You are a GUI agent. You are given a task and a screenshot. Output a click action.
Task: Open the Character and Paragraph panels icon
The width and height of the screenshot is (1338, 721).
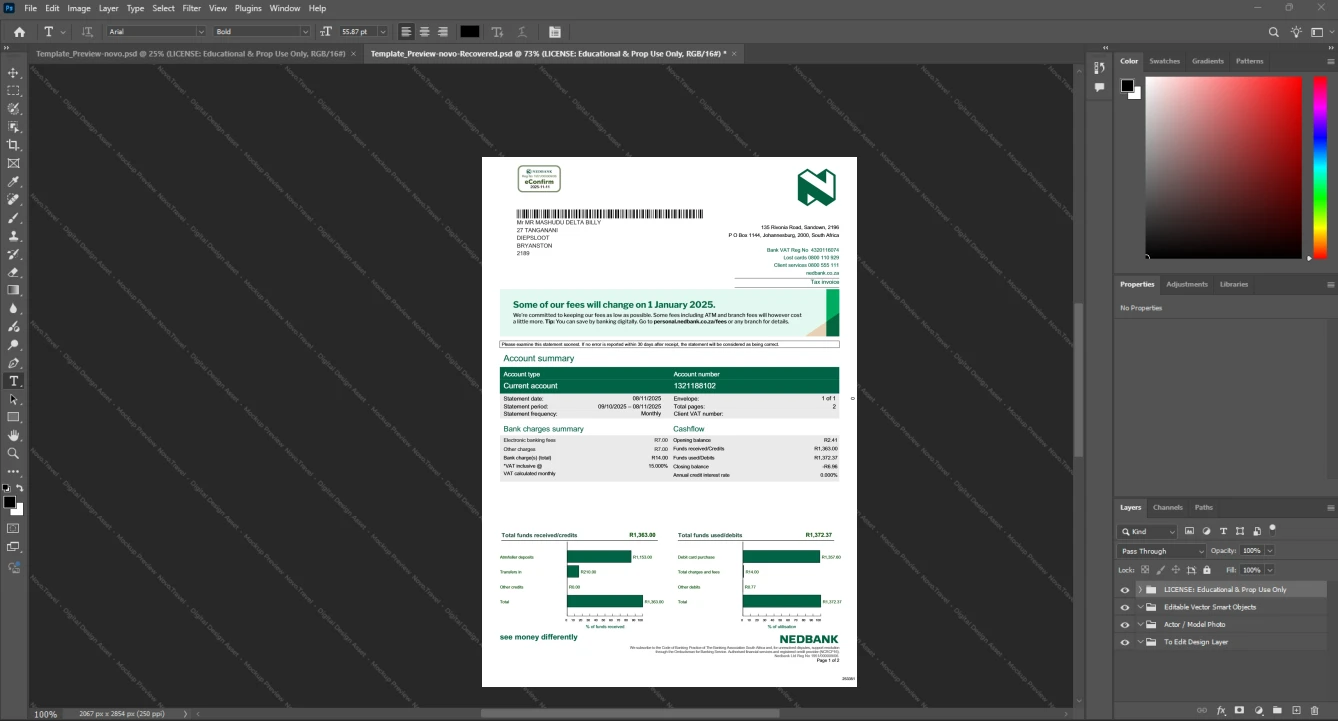[x=555, y=32]
